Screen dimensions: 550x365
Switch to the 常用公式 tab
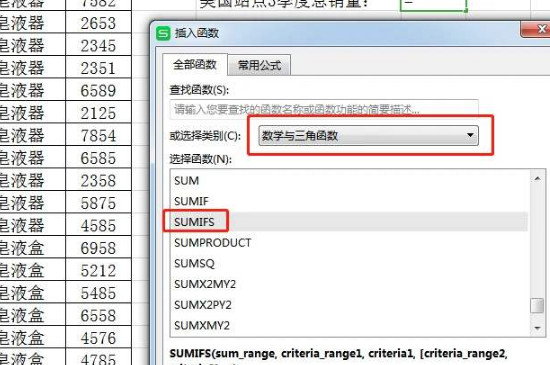click(259, 65)
